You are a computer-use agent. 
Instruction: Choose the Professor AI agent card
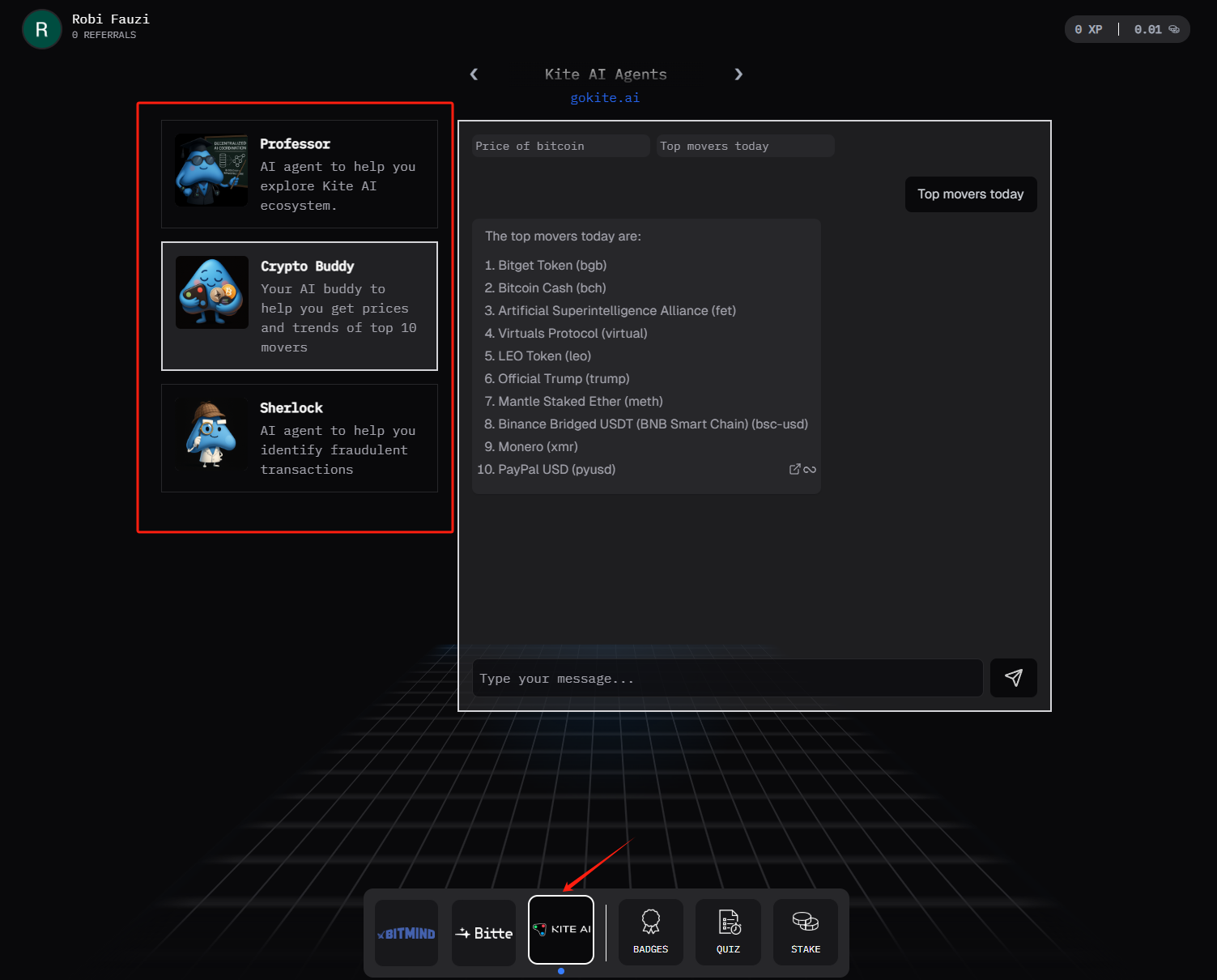point(300,174)
